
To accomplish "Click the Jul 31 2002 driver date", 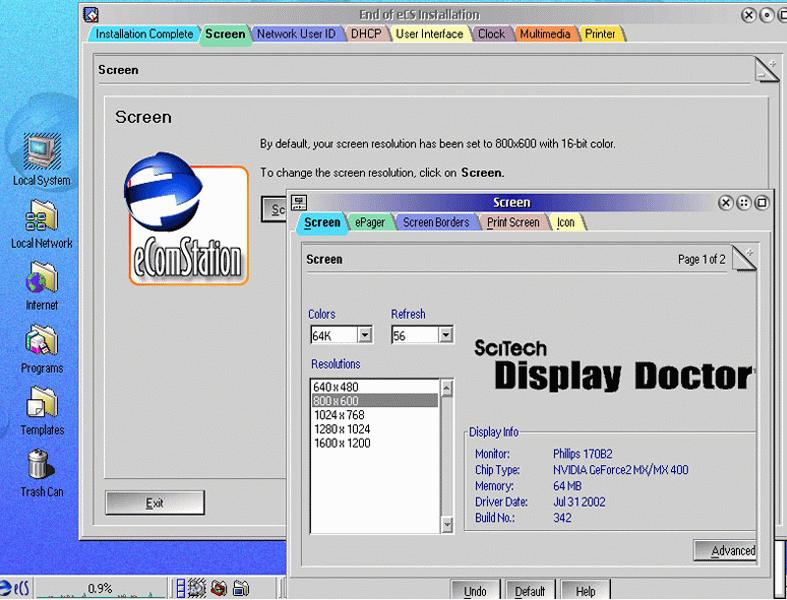I will tap(579, 502).
